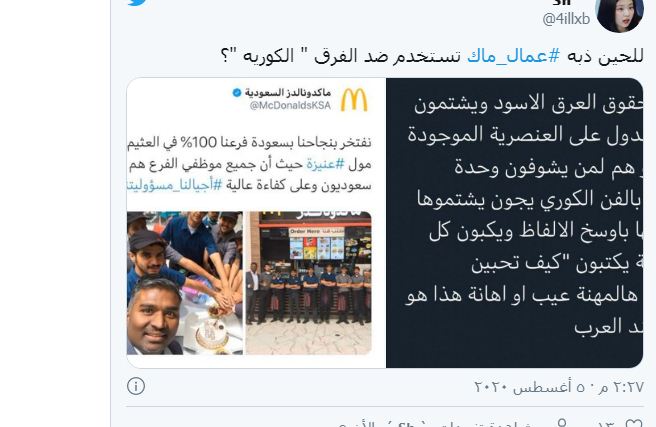Click the ماكدونالدز السعودية account name
This screenshot has width=656, height=427.
288,92
